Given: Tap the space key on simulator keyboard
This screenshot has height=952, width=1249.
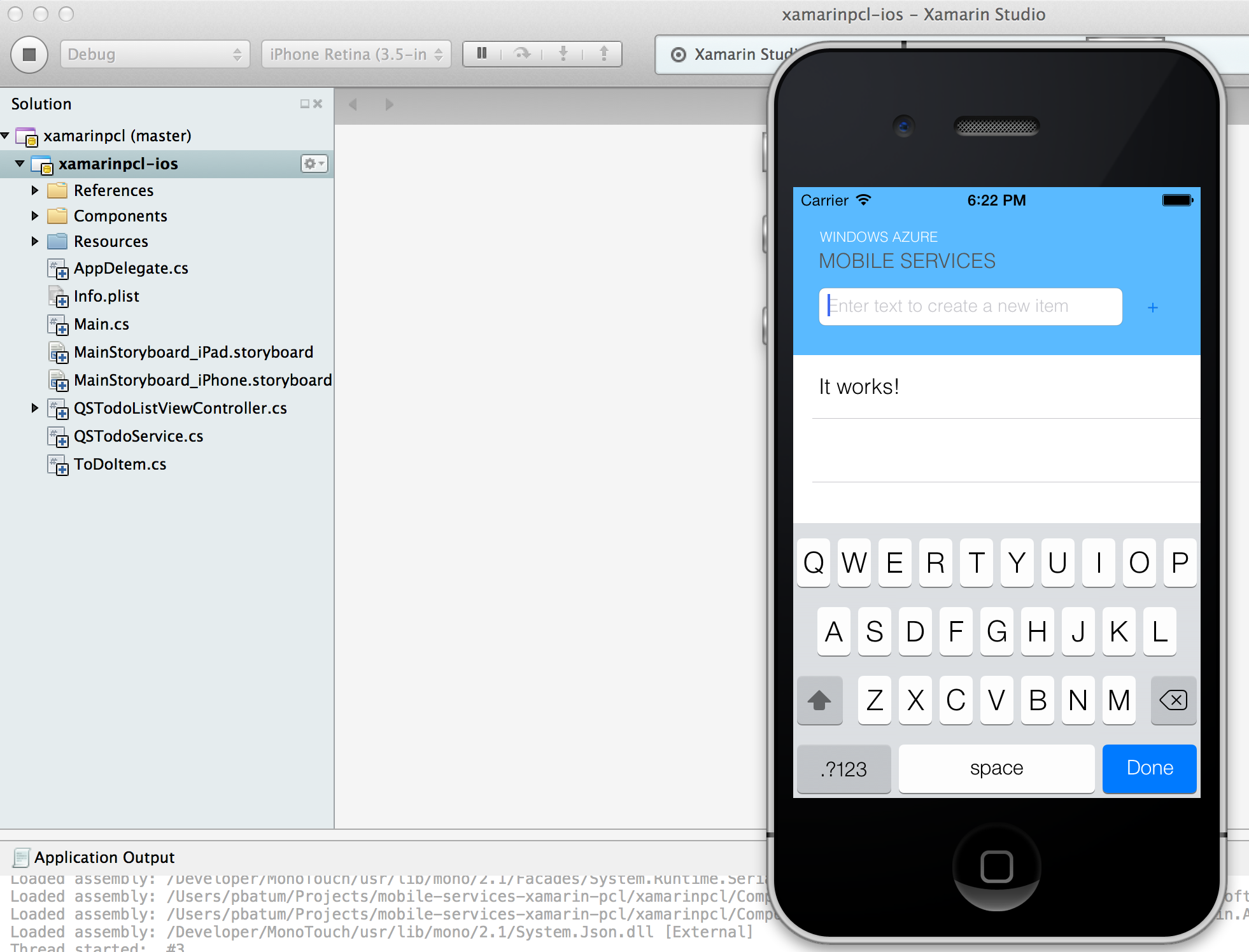Looking at the screenshot, I should 996,768.
